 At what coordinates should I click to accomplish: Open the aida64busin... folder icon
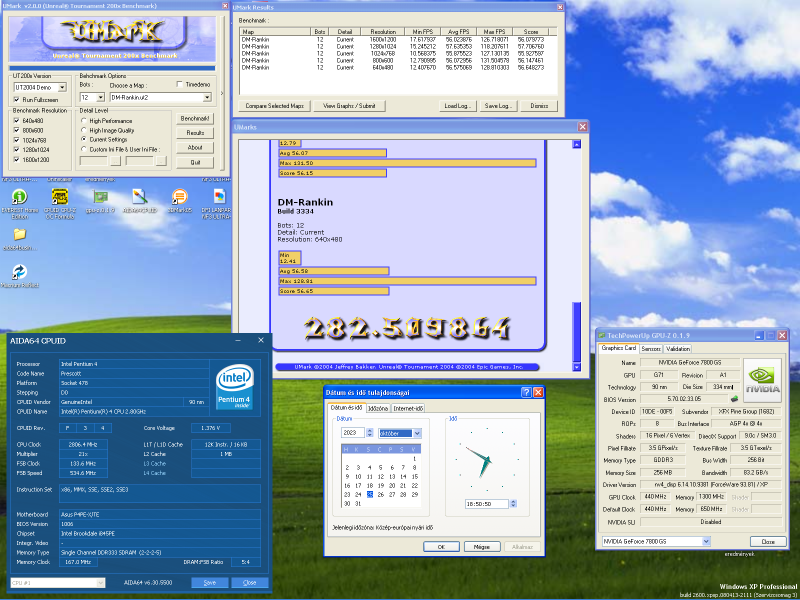click(19, 235)
